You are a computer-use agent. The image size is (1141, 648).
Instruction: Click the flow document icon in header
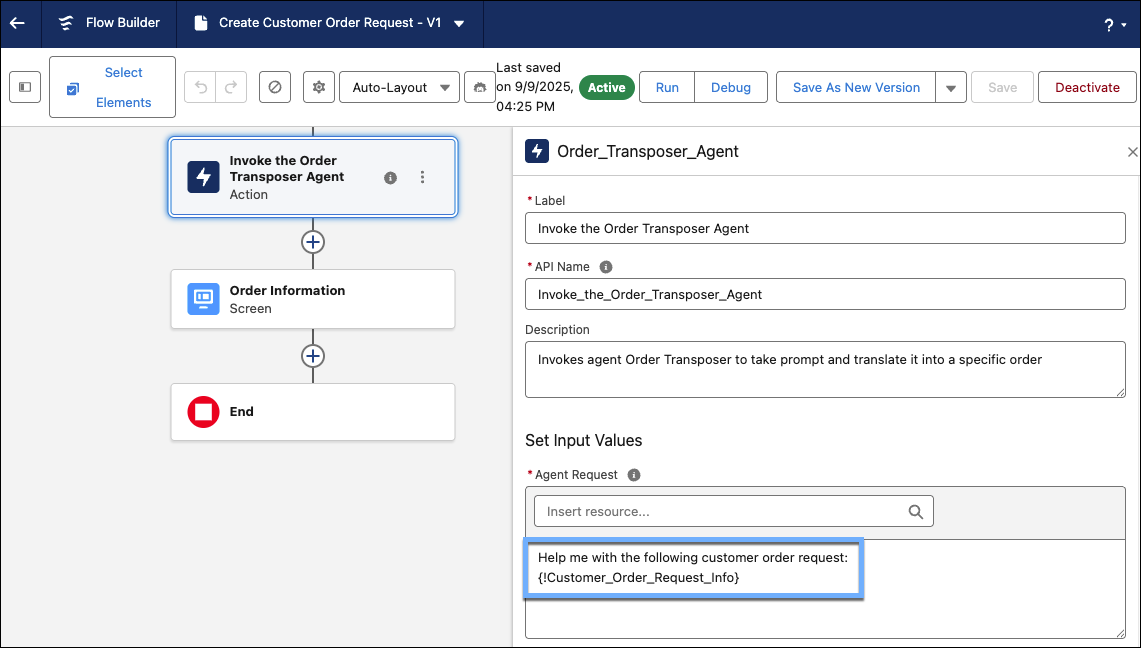click(x=200, y=23)
